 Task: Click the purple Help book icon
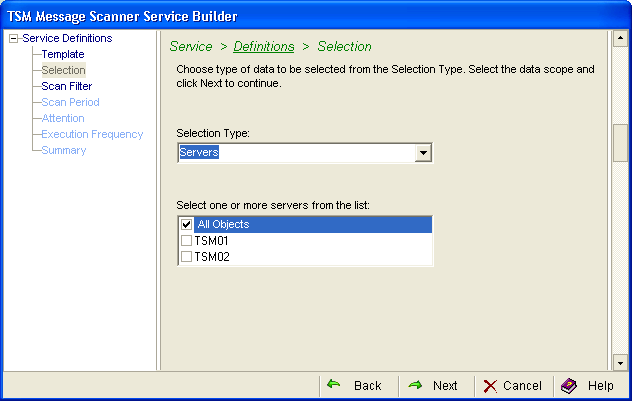[x=569, y=386]
